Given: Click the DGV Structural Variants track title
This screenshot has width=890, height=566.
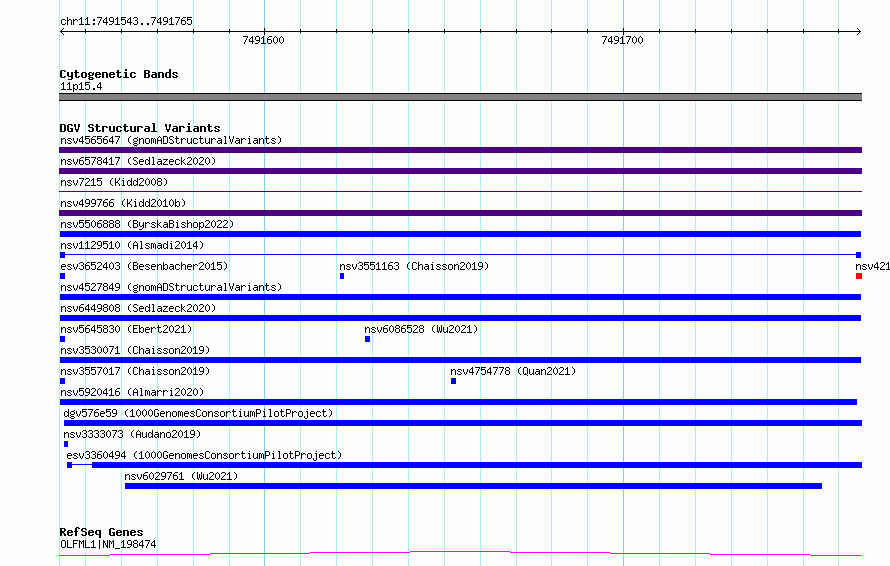Looking at the screenshot, I should pyautogui.click(x=140, y=128).
